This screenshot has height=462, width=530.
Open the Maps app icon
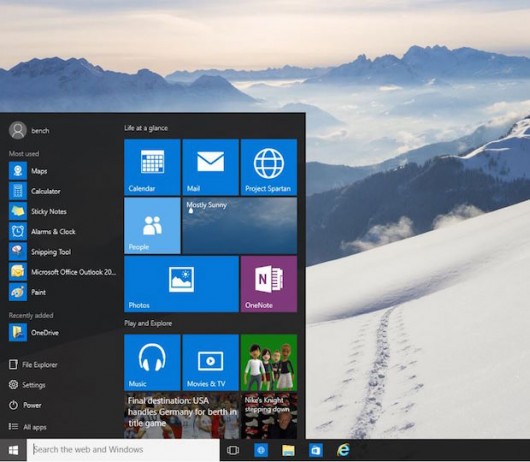point(18,171)
